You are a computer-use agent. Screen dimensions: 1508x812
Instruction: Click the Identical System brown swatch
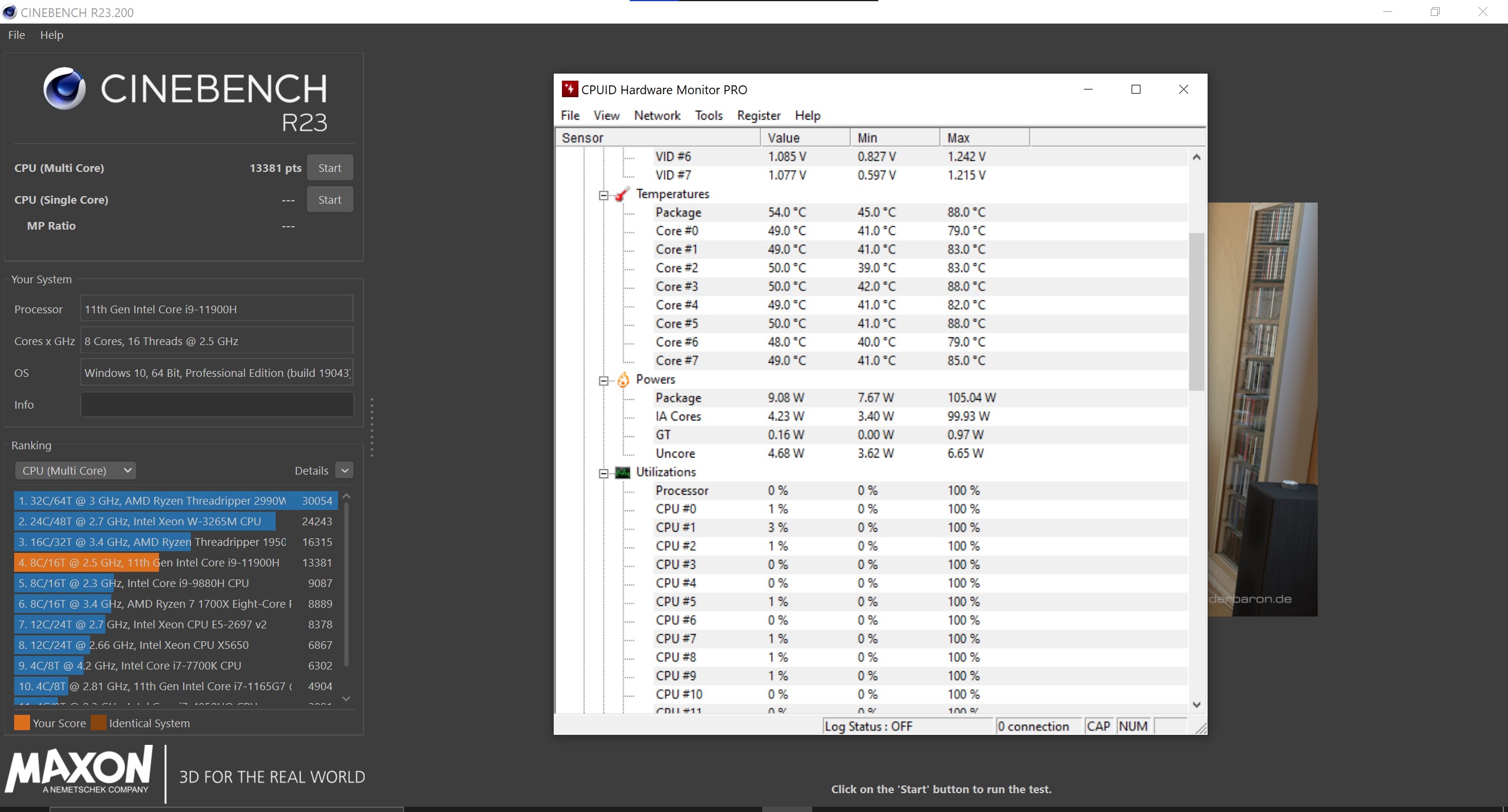pos(99,722)
